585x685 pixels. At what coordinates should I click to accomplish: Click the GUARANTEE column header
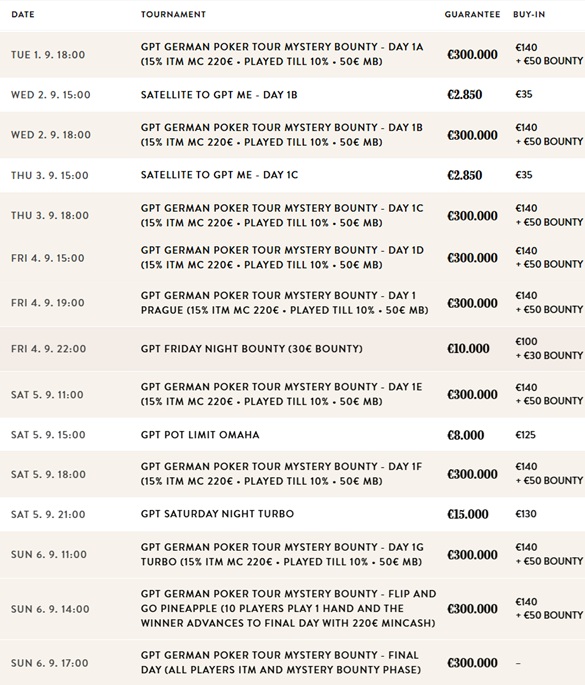pos(472,14)
